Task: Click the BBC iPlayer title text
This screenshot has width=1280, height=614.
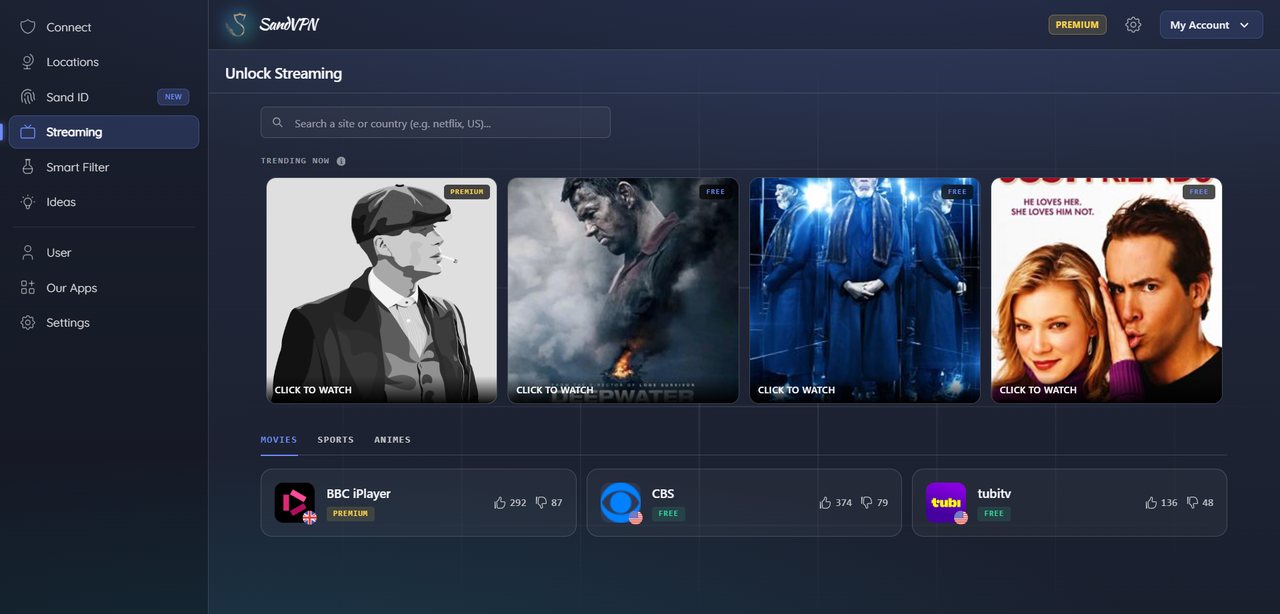Action: pos(359,494)
